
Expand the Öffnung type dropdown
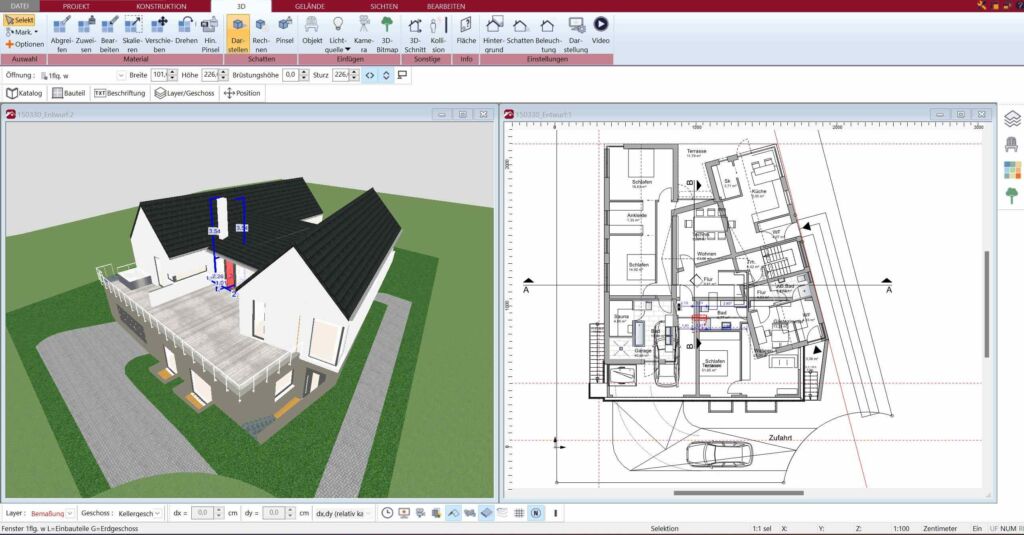121,76
